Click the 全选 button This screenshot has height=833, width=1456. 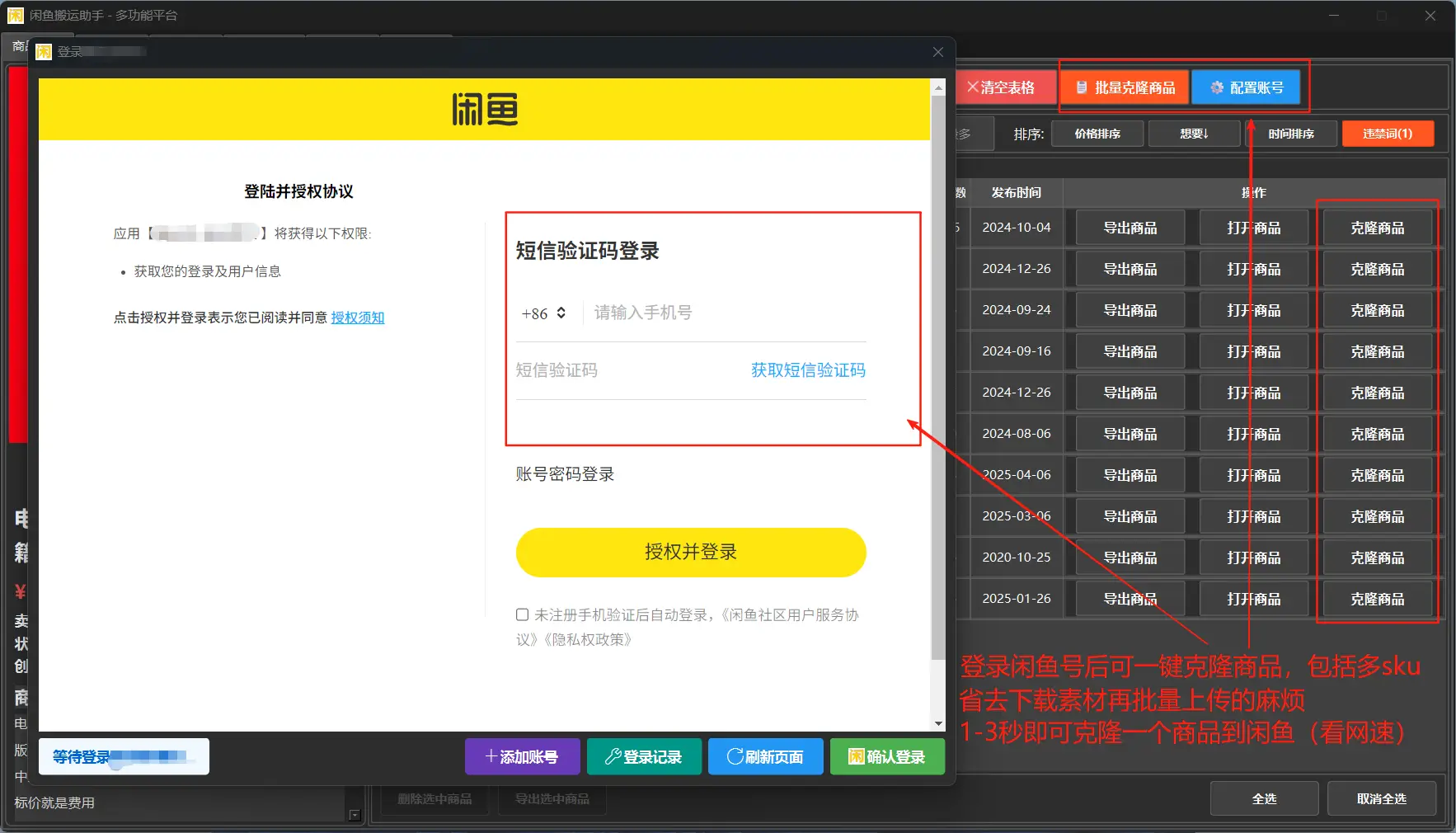click(1264, 798)
